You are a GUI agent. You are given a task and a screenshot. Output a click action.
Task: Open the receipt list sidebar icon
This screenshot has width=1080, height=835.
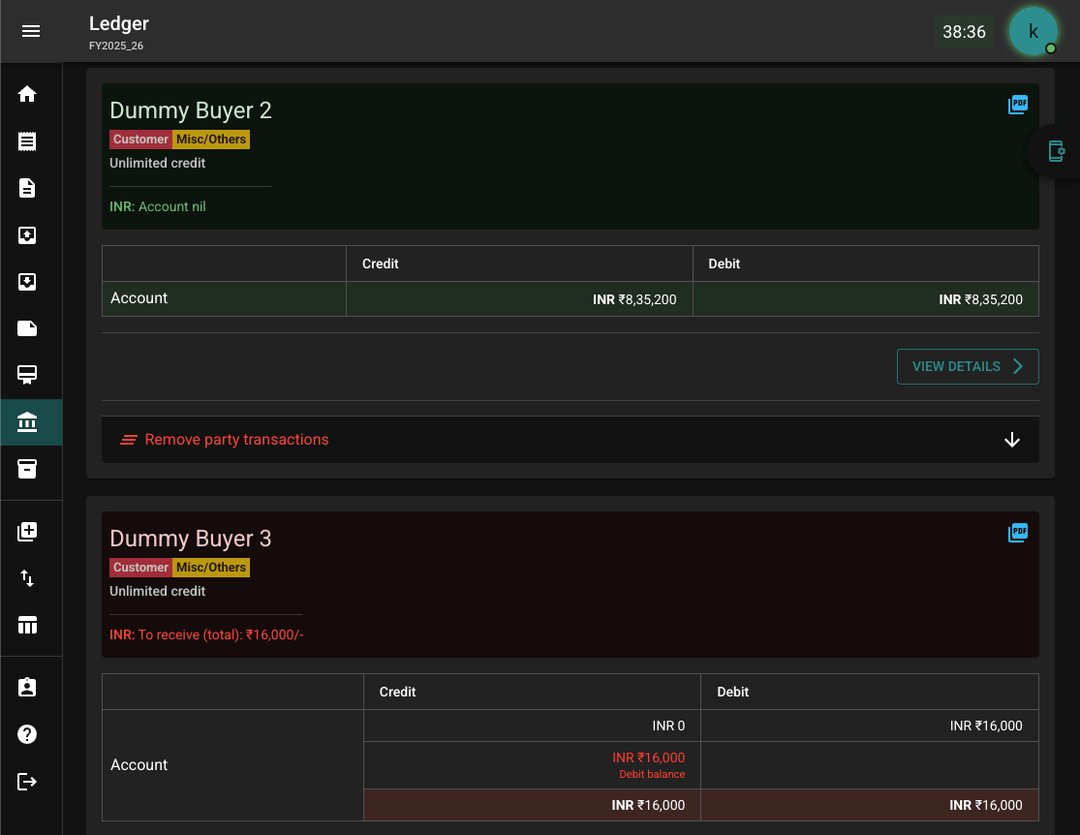tap(27, 141)
